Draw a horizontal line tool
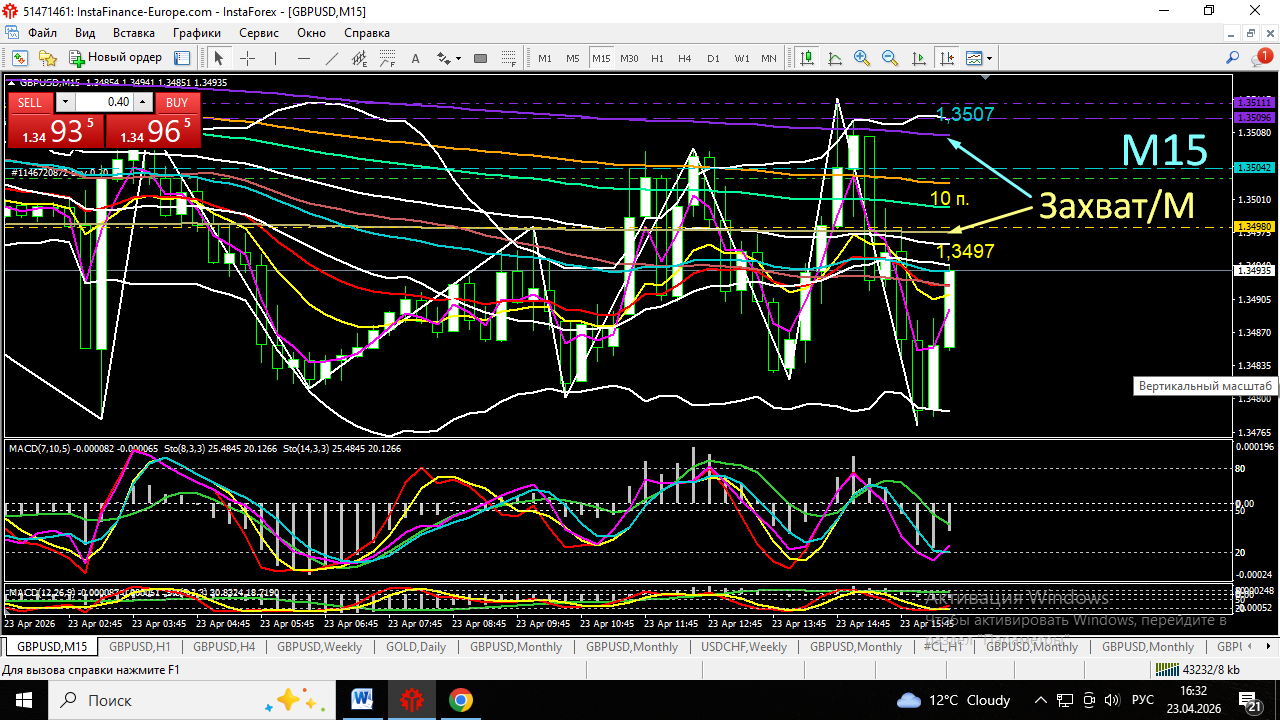 pos(303,58)
